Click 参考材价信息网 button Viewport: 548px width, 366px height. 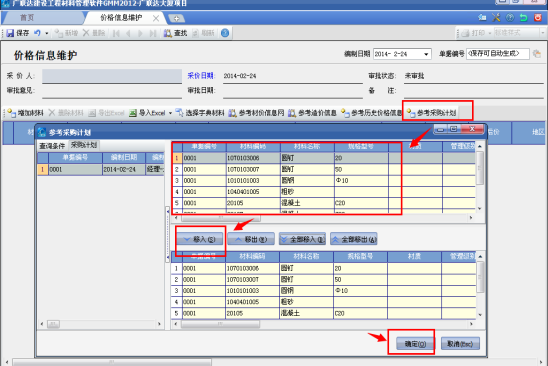point(257,113)
